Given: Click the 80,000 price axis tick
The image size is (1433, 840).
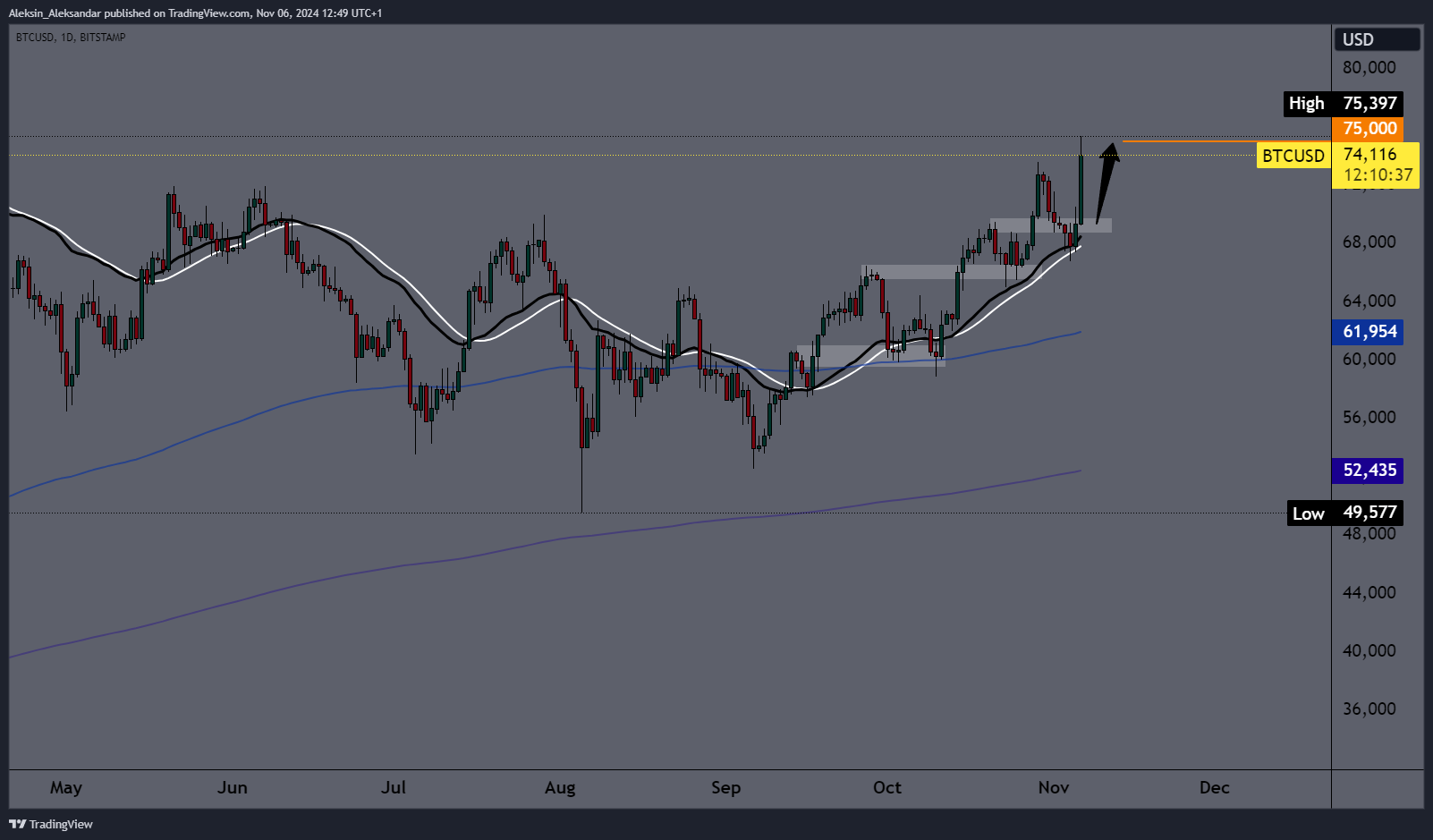Looking at the screenshot, I should tap(1369, 67).
